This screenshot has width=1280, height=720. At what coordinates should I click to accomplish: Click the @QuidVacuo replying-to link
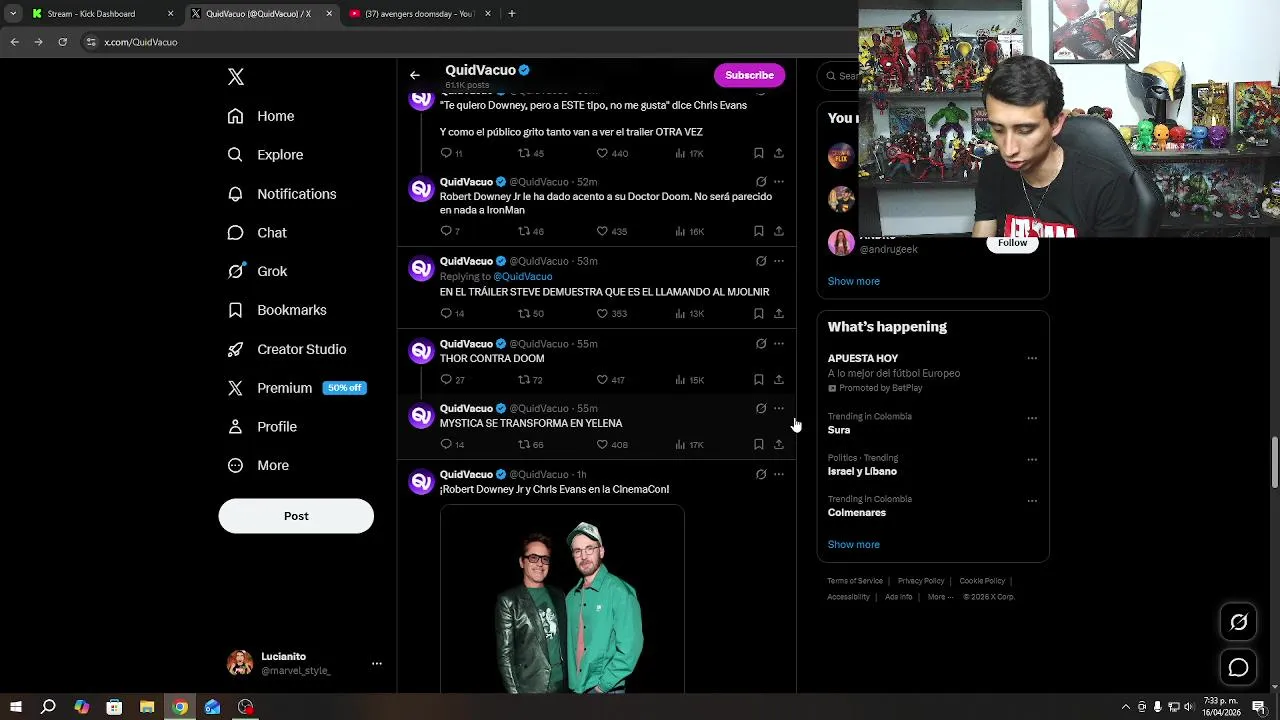(522, 276)
